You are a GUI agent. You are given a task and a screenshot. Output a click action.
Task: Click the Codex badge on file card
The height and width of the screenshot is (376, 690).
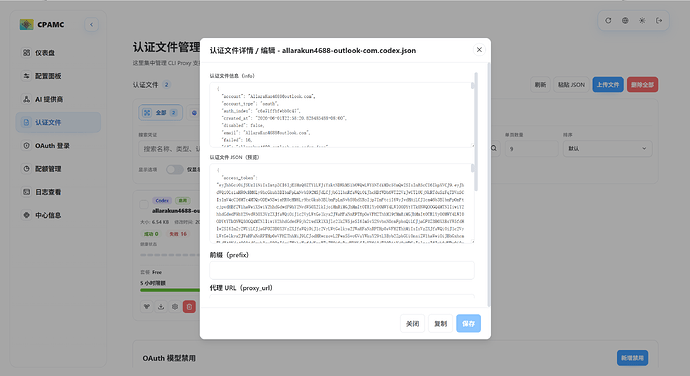point(162,200)
